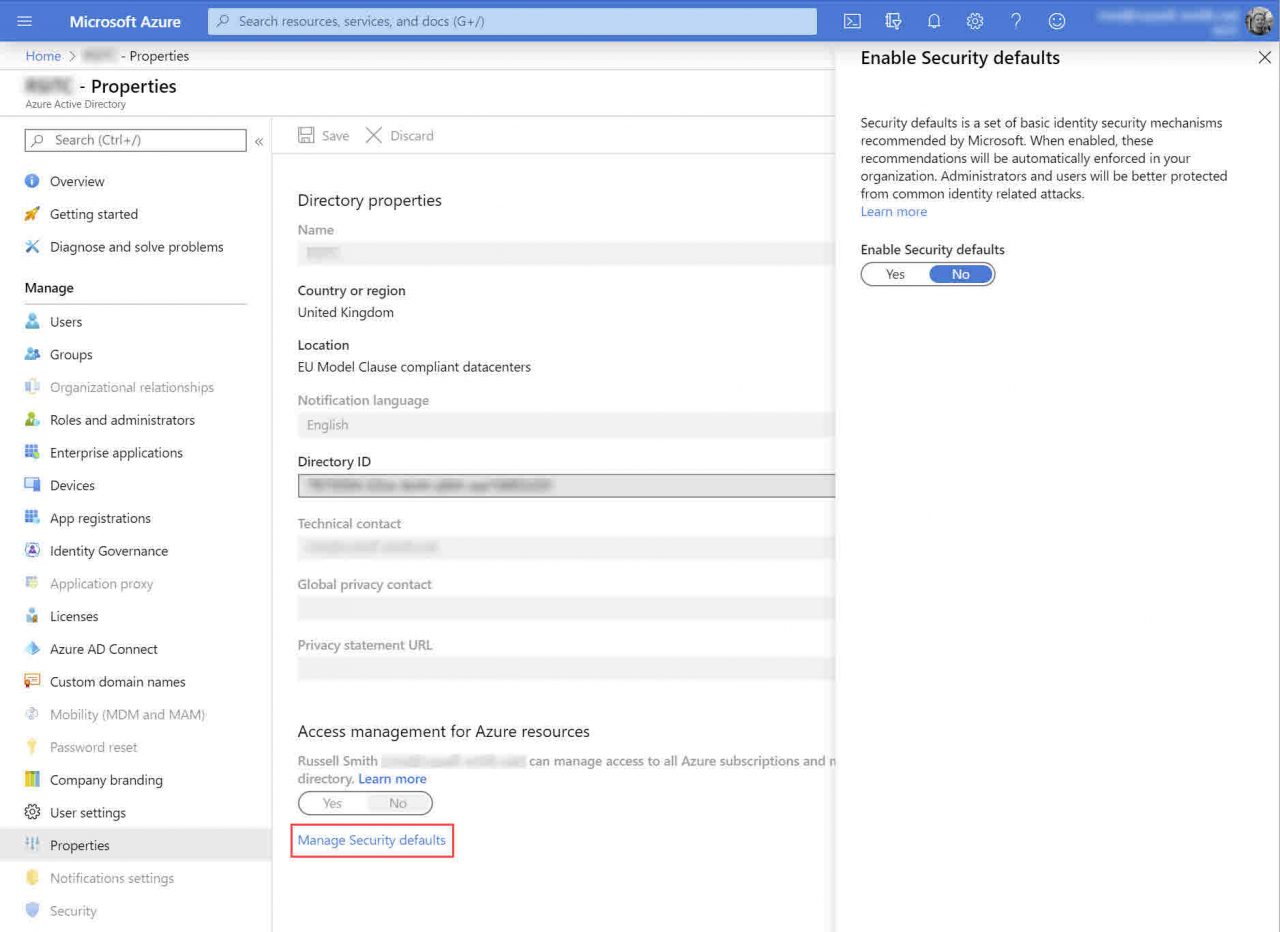Focus the sidebar Search (Ctrl+/) box

(x=135, y=140)
